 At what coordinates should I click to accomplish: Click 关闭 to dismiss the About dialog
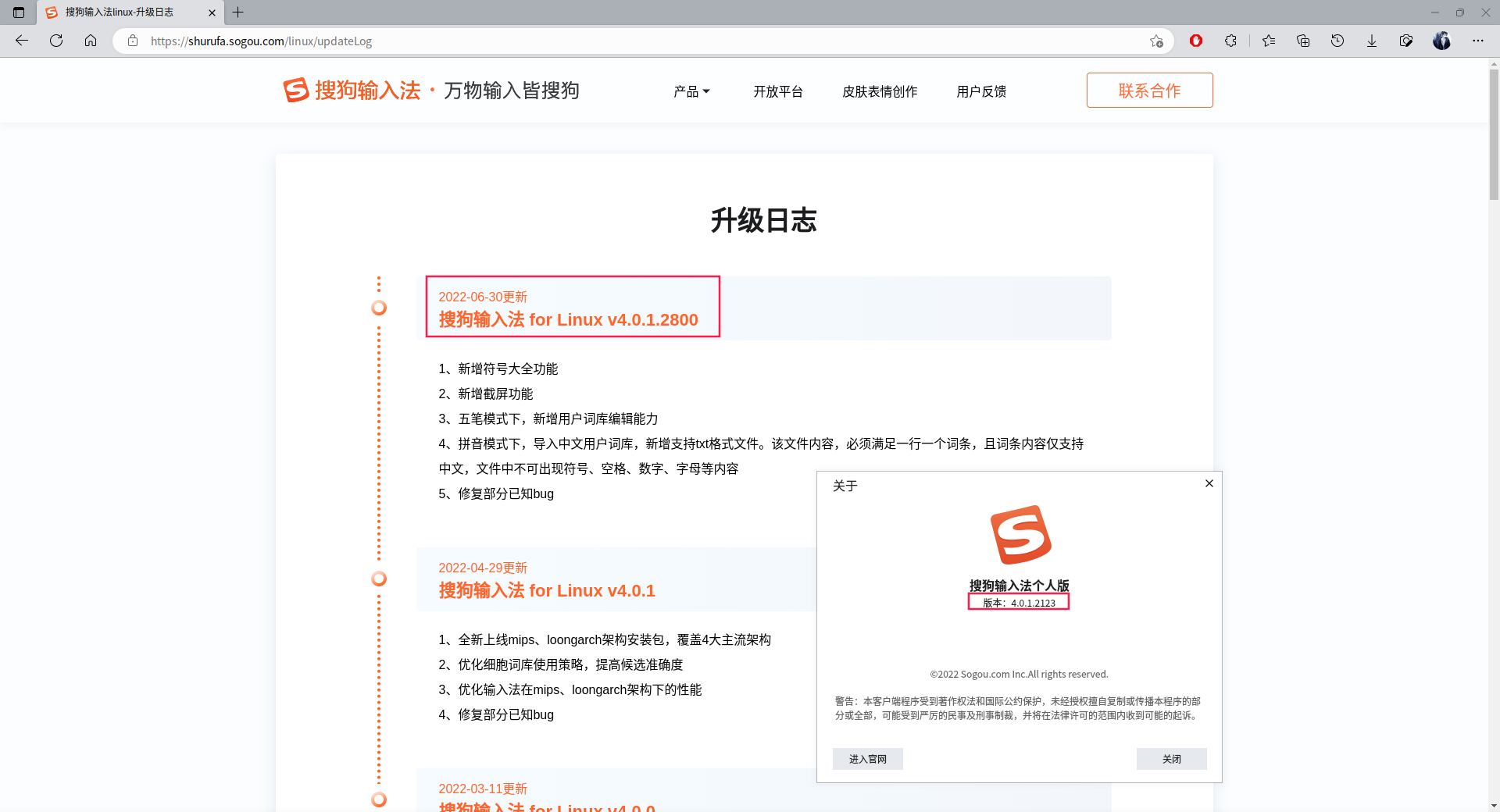[1171, 758]
